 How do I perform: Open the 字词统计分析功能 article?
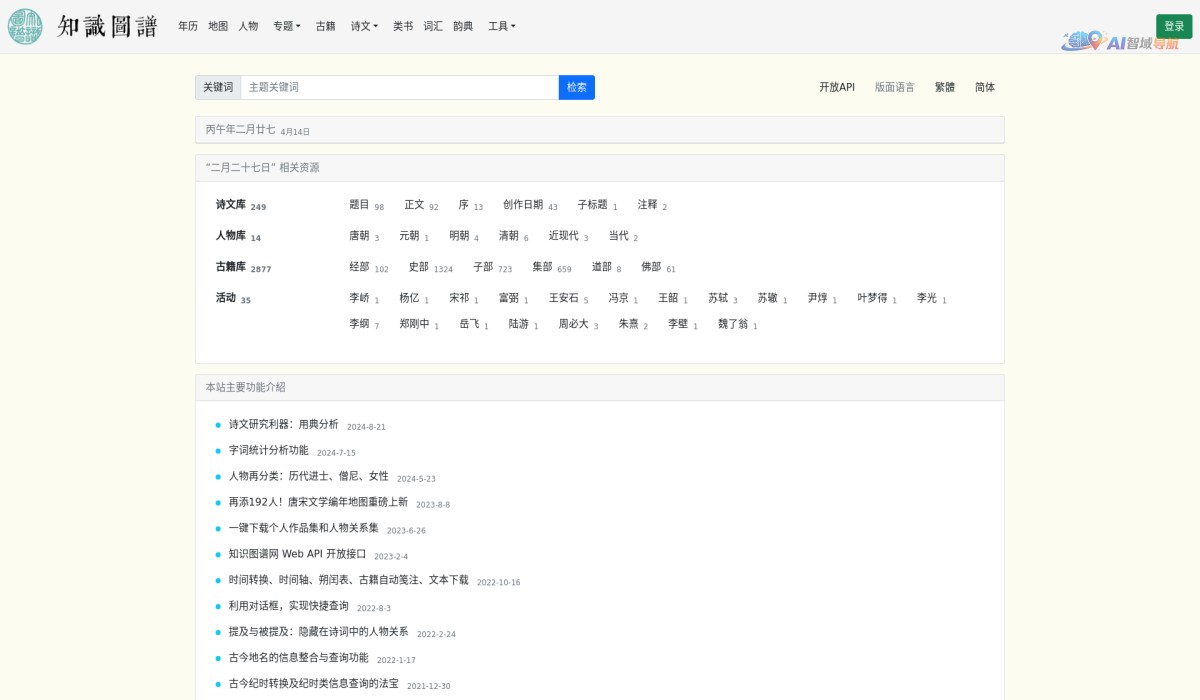pyautogui.click(x=269, y=450)
